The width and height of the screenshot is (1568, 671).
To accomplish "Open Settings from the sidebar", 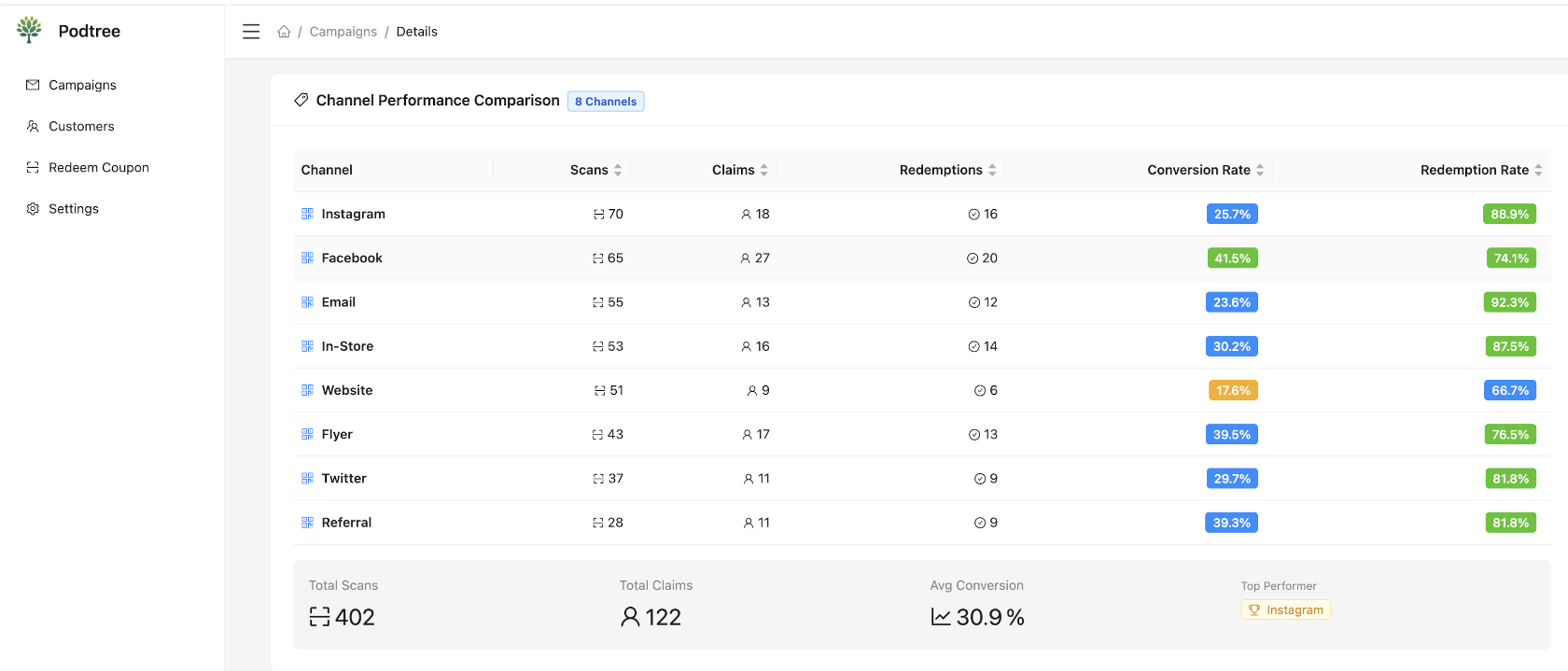I will (73, 209).
